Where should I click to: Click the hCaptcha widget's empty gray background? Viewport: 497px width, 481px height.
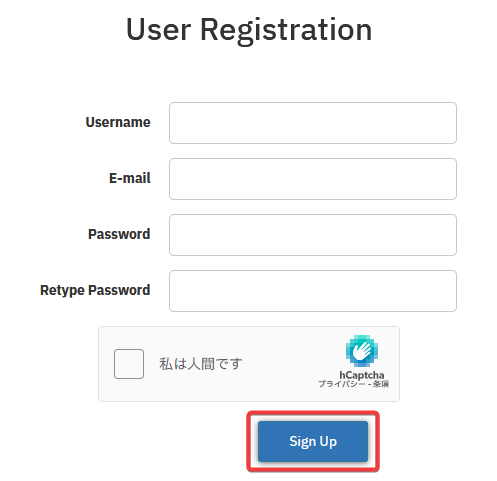[x=283, y=364]
